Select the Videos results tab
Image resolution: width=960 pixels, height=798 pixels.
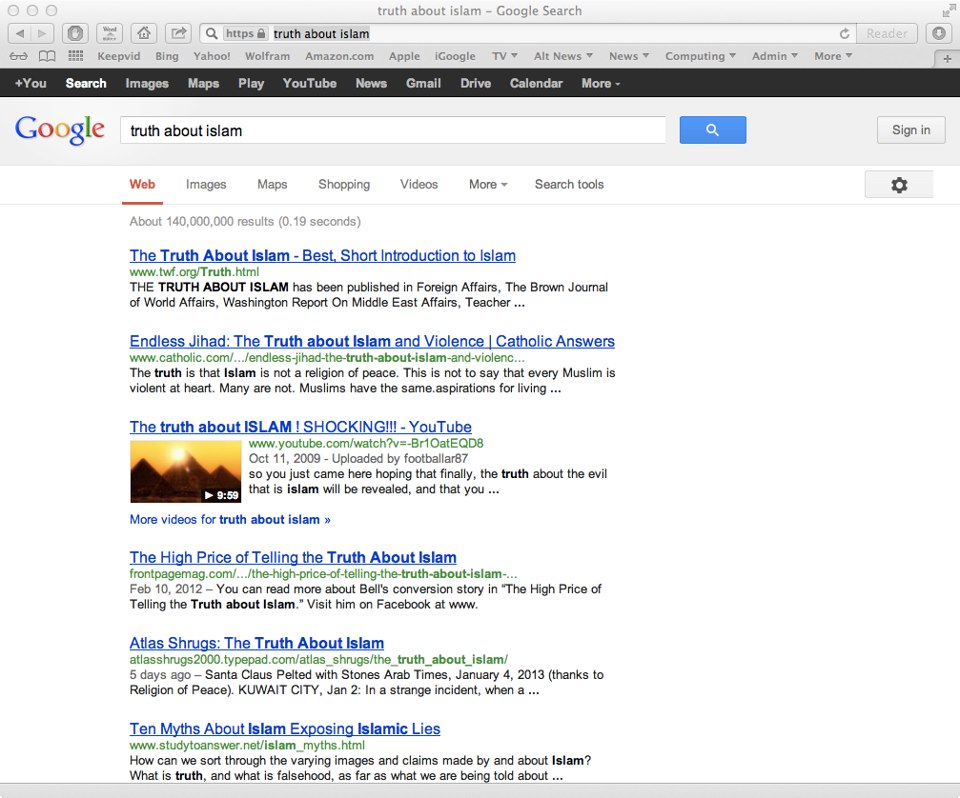419,184
